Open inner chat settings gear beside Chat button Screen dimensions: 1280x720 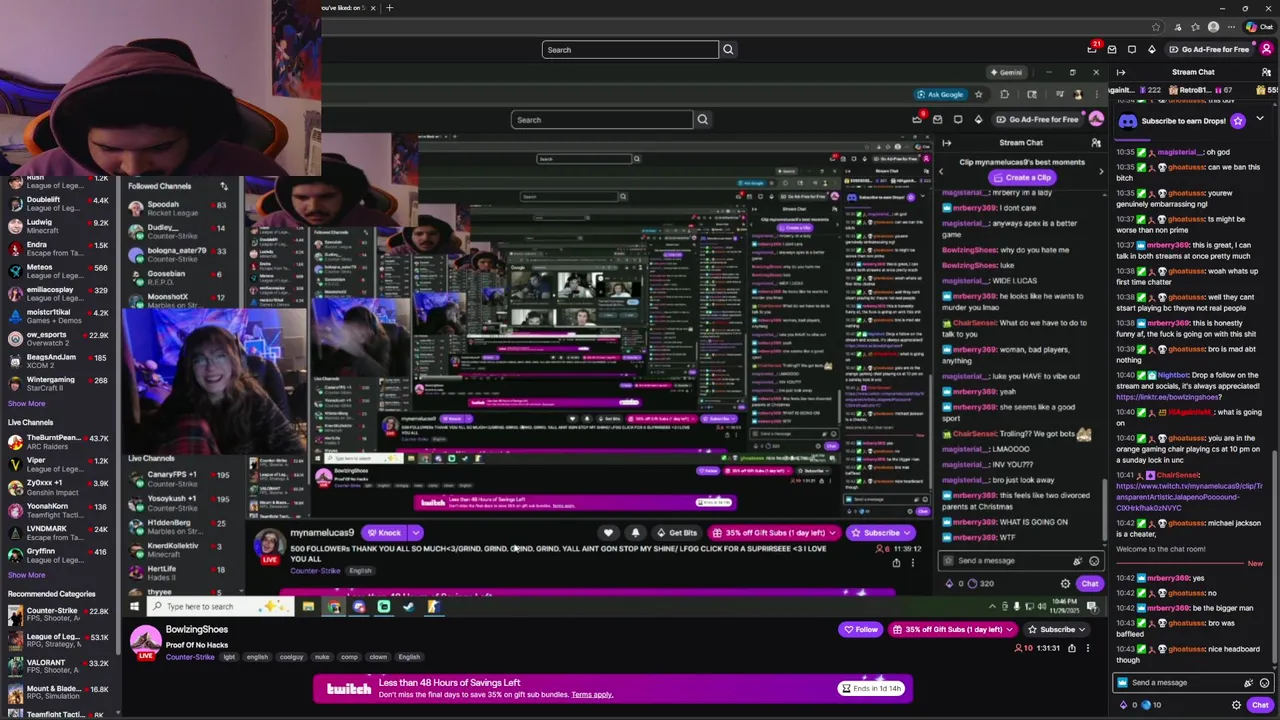pos(1065,584)
